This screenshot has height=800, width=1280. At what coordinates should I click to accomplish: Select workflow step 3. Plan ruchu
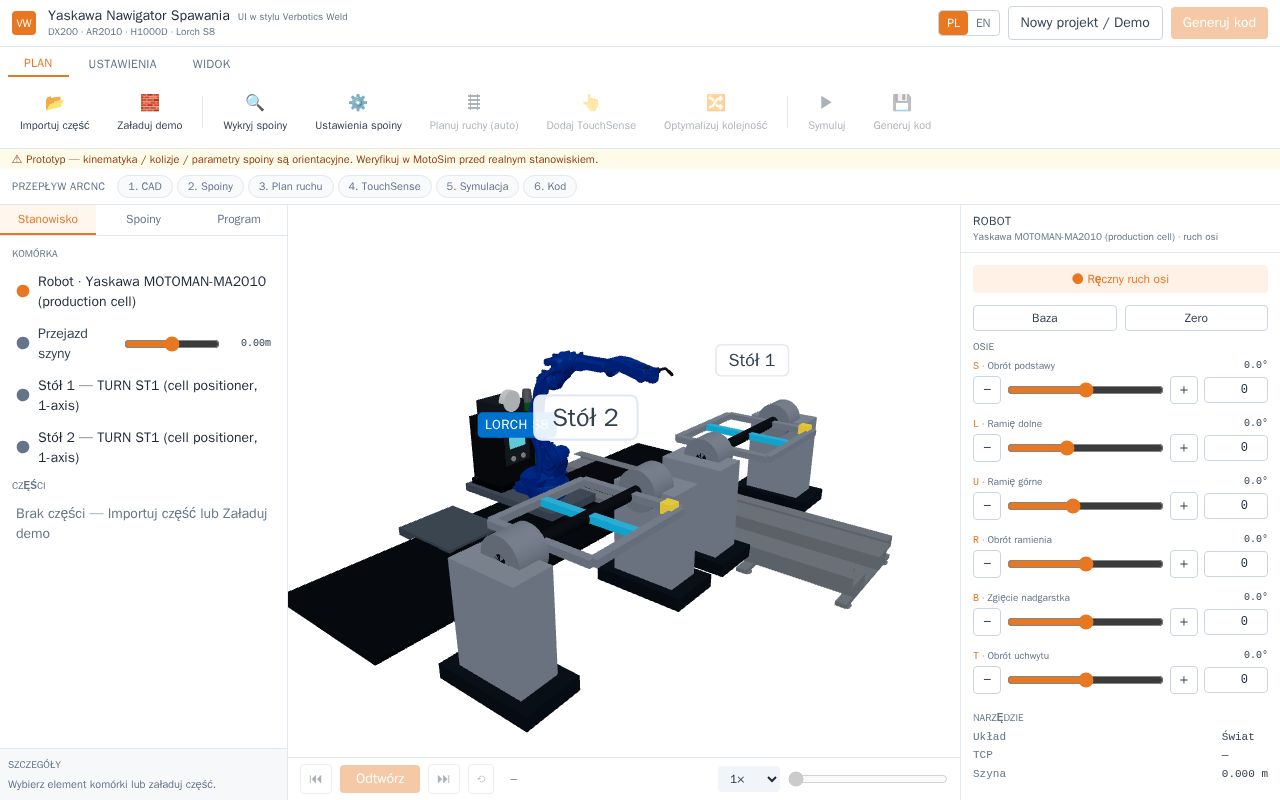(291, 187)
